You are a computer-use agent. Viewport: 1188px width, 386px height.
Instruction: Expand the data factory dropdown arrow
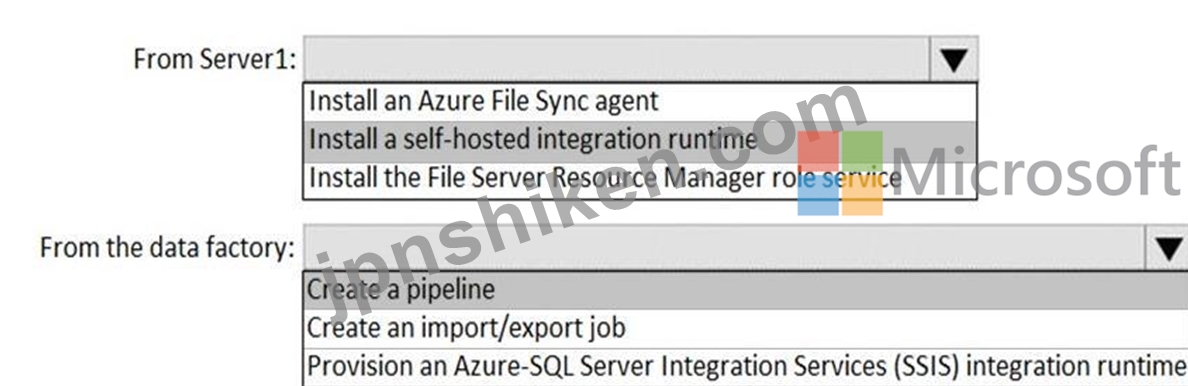pyautogui.click(x=1170, y=247)
